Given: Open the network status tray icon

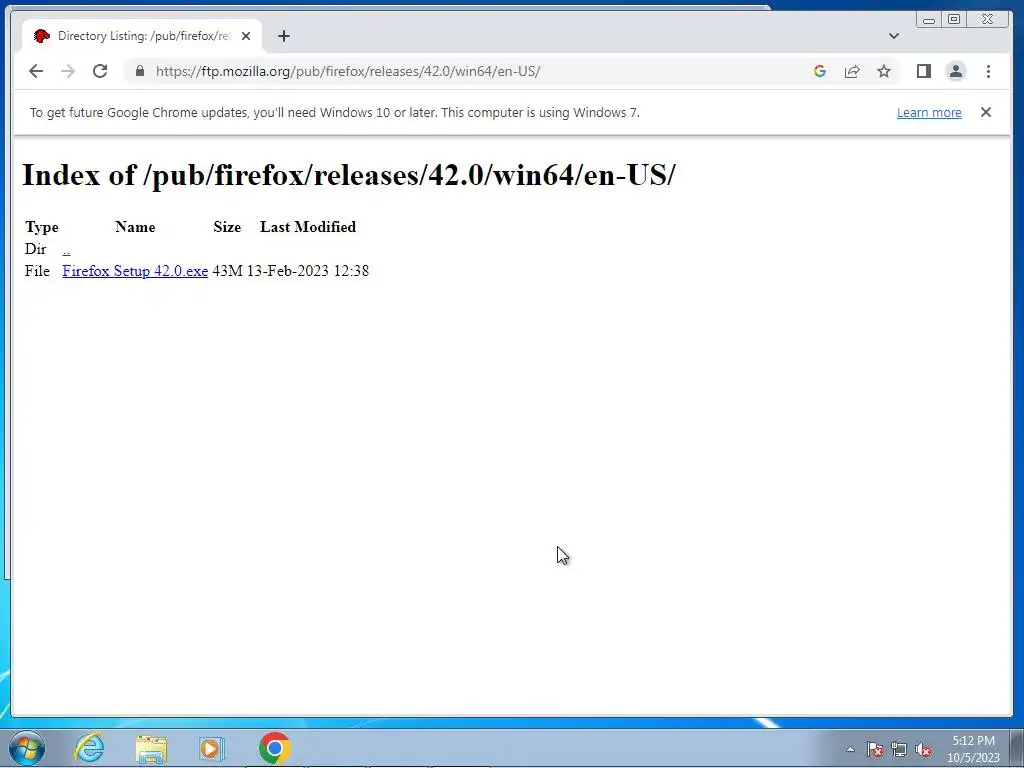Looking at the screenshot, I should (899, 749).
